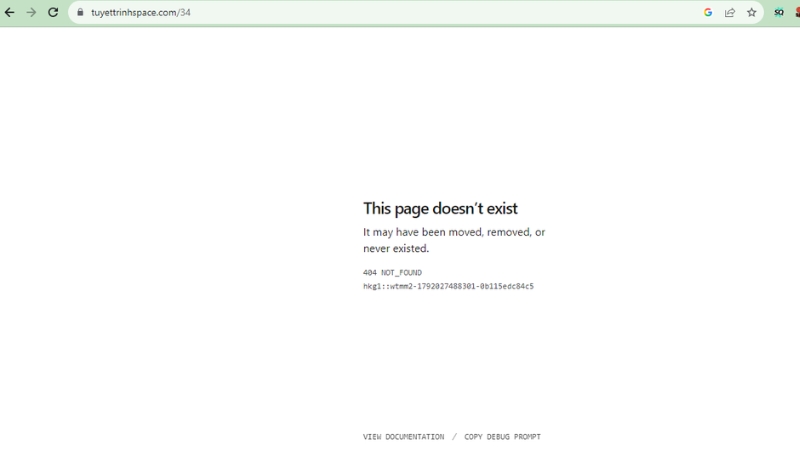Select the 404 NOT_FOUND error code
800x450 pixels.
point(392,272)
